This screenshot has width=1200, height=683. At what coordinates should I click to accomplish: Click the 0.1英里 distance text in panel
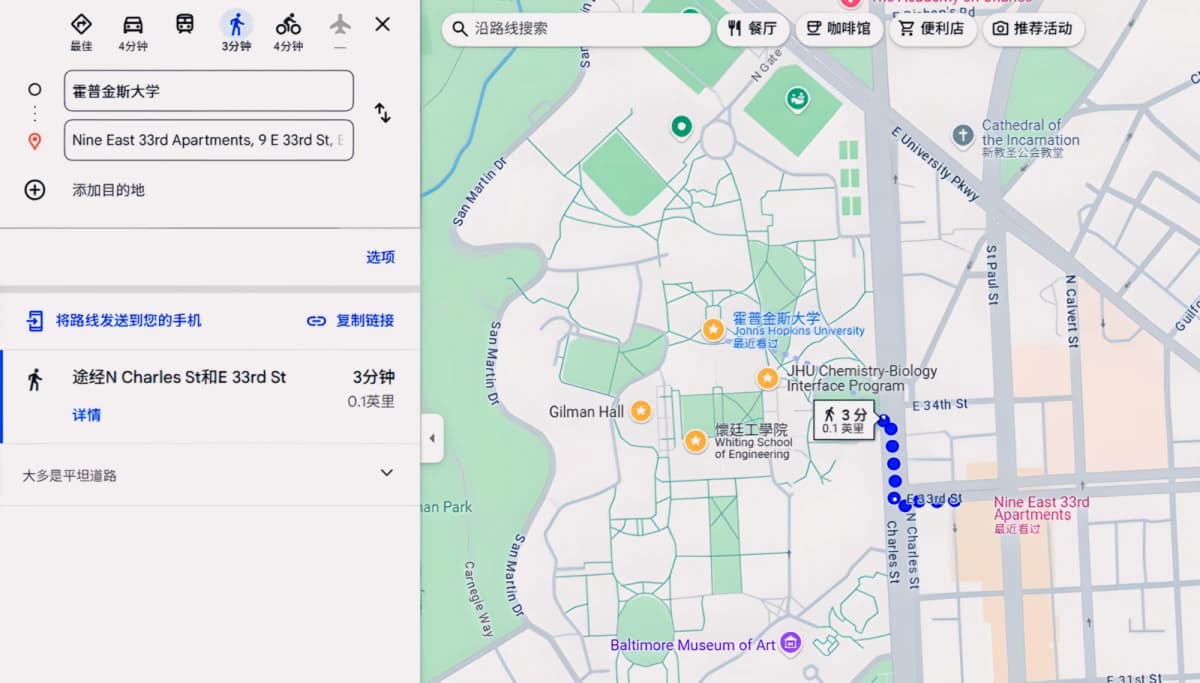point(371,402)
